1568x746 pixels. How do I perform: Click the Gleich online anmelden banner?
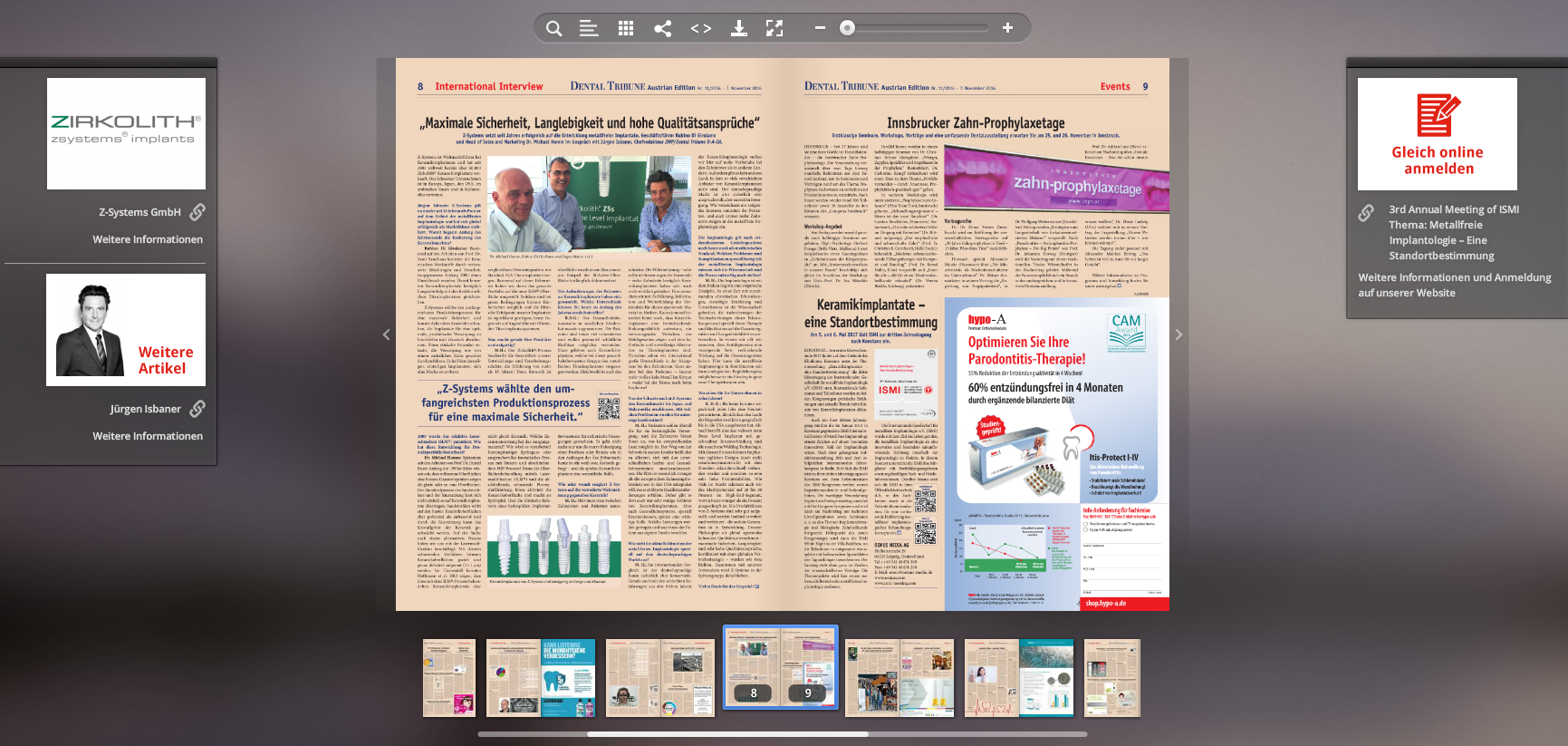(x=1438, y=134)
